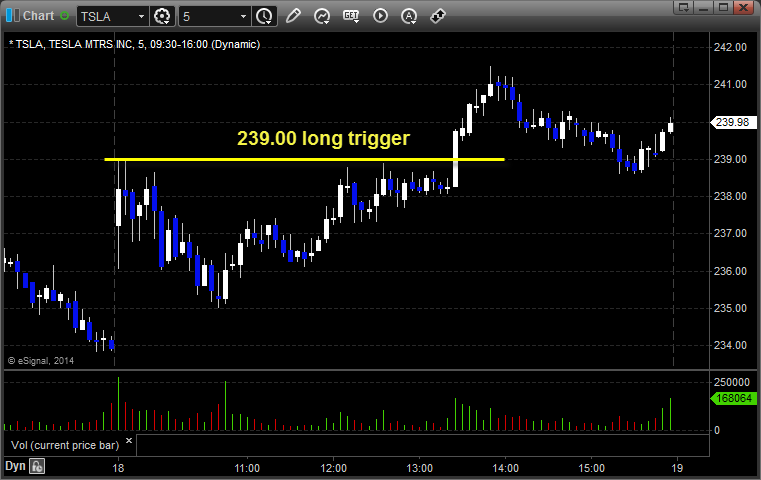Minimize the Chart window
761x480 pixels.
click(704, 7)
